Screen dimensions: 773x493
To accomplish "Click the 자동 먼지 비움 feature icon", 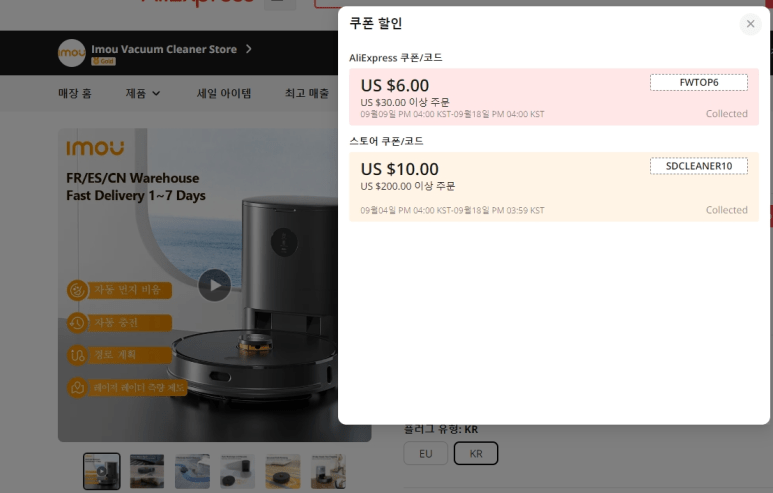I will [77, 290].
